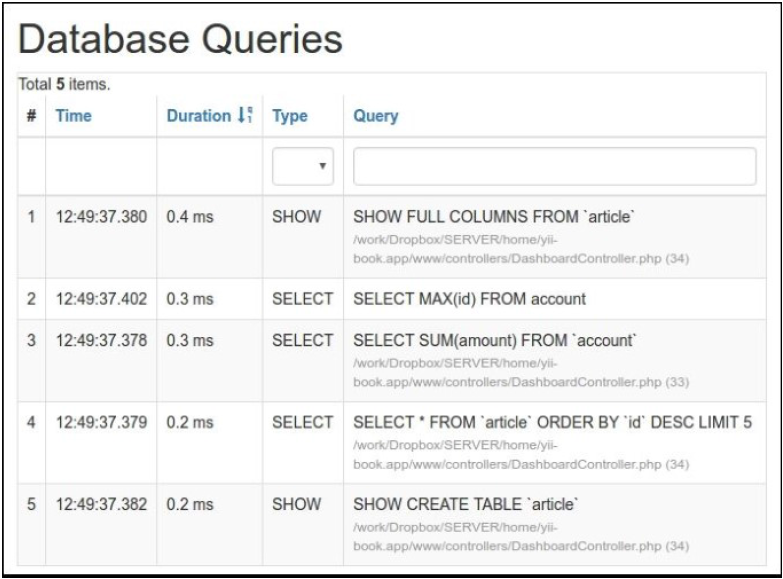Click the SELECT MAX(id) FROM account query
Viewport: 783px width, 579px height.
tap(469, 299)
